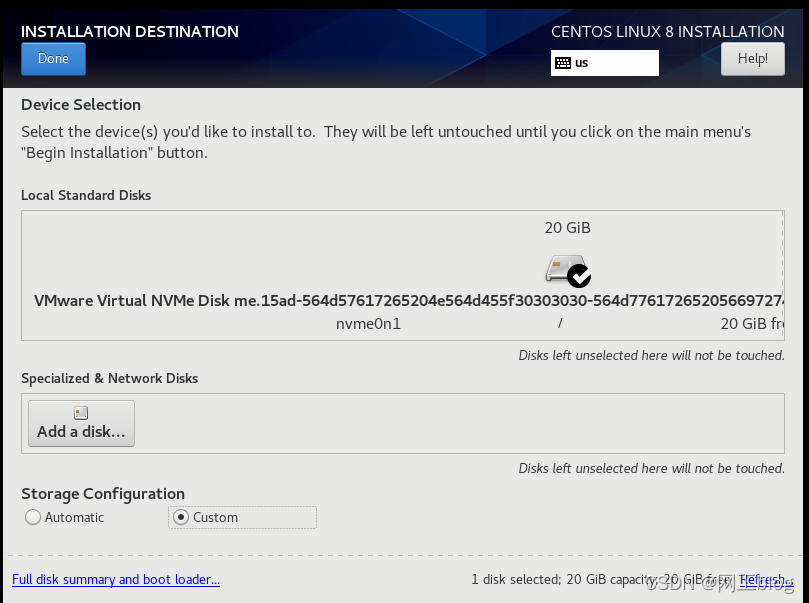The height and width of the screenshot is (603, 809).
Task: Open Full disk summary and boot loader link
Action: pos(116,579)
